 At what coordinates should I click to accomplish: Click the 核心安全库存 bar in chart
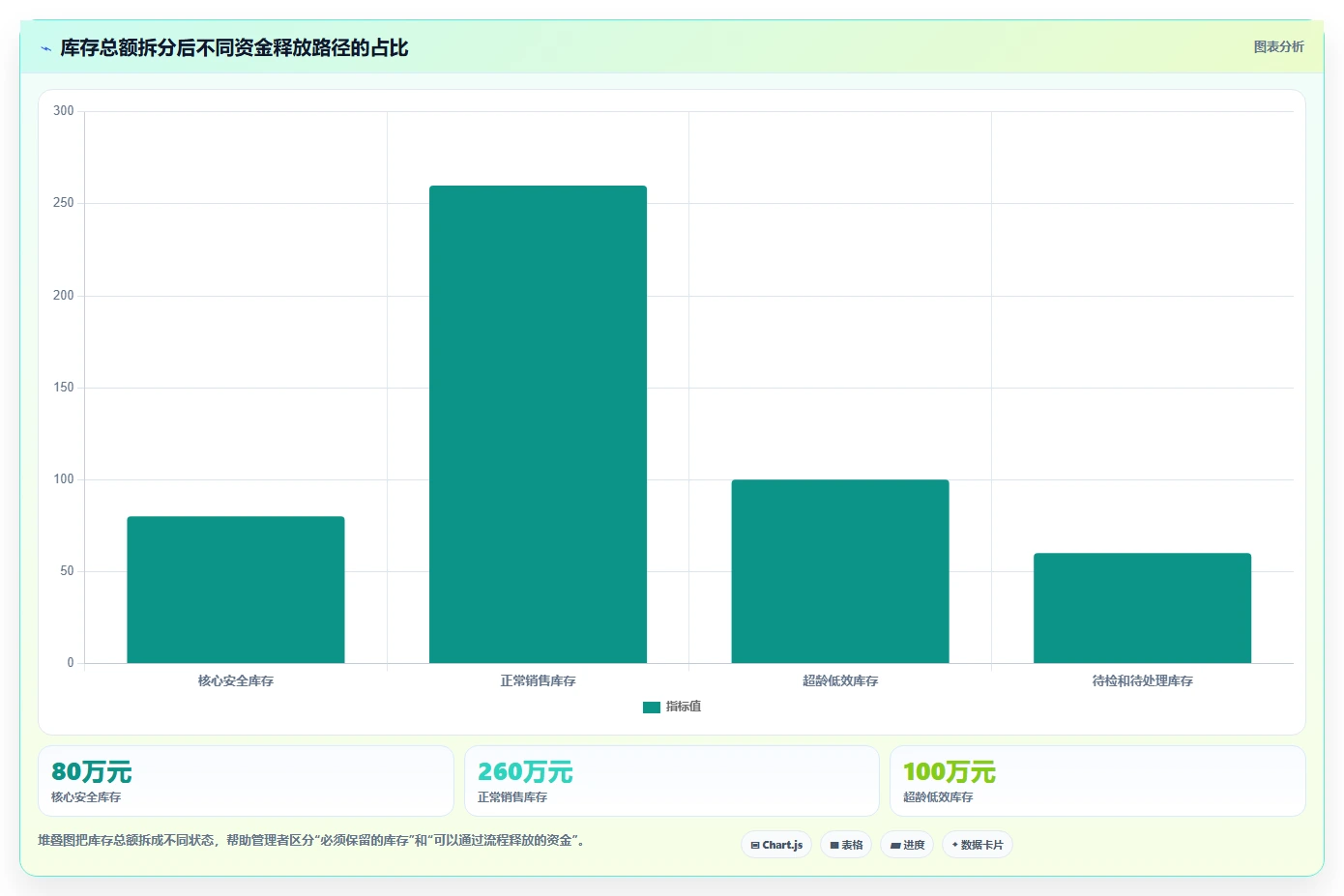coord(236,590)
